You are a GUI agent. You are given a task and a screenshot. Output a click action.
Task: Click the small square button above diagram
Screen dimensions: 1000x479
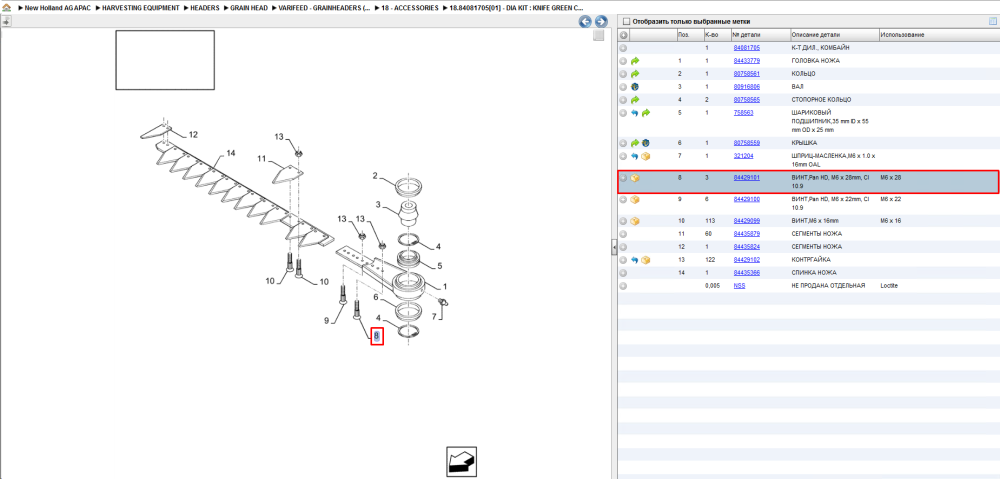598,36
